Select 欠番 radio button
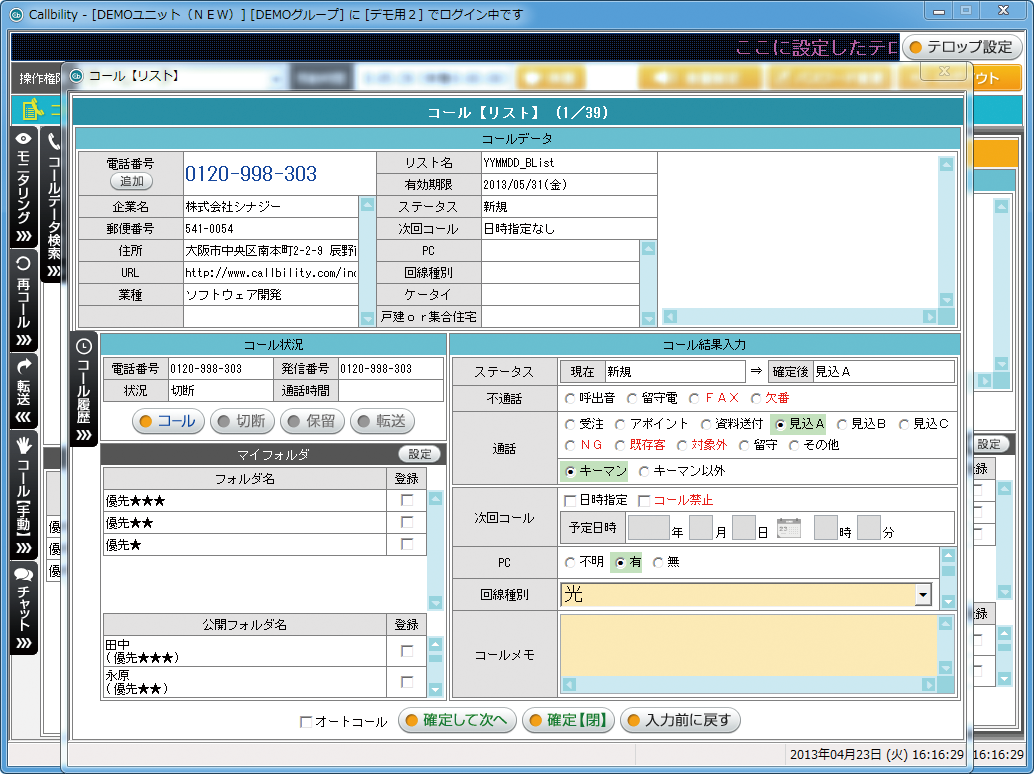Viewport: 1034px width, 774px height. coord(756,399)
